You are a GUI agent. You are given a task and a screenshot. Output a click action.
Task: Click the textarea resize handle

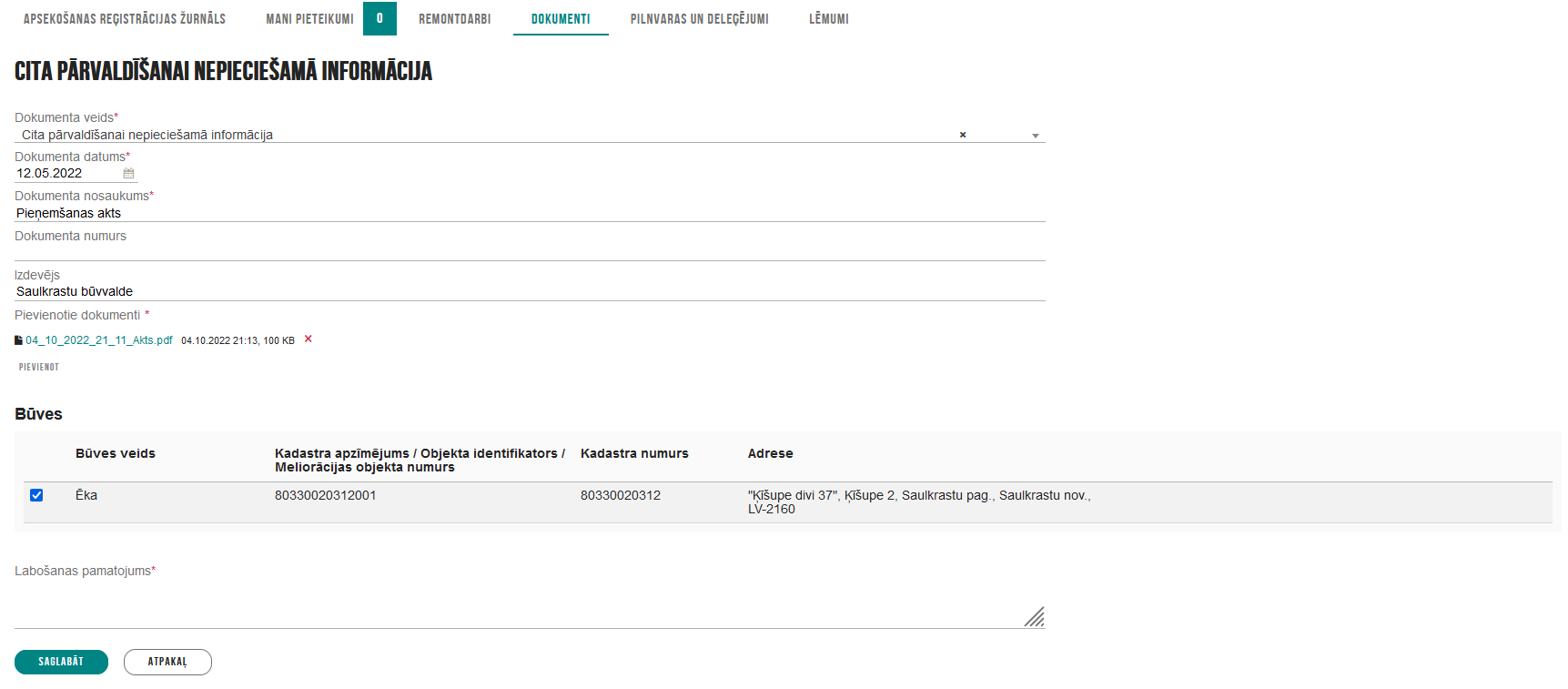1035,617
